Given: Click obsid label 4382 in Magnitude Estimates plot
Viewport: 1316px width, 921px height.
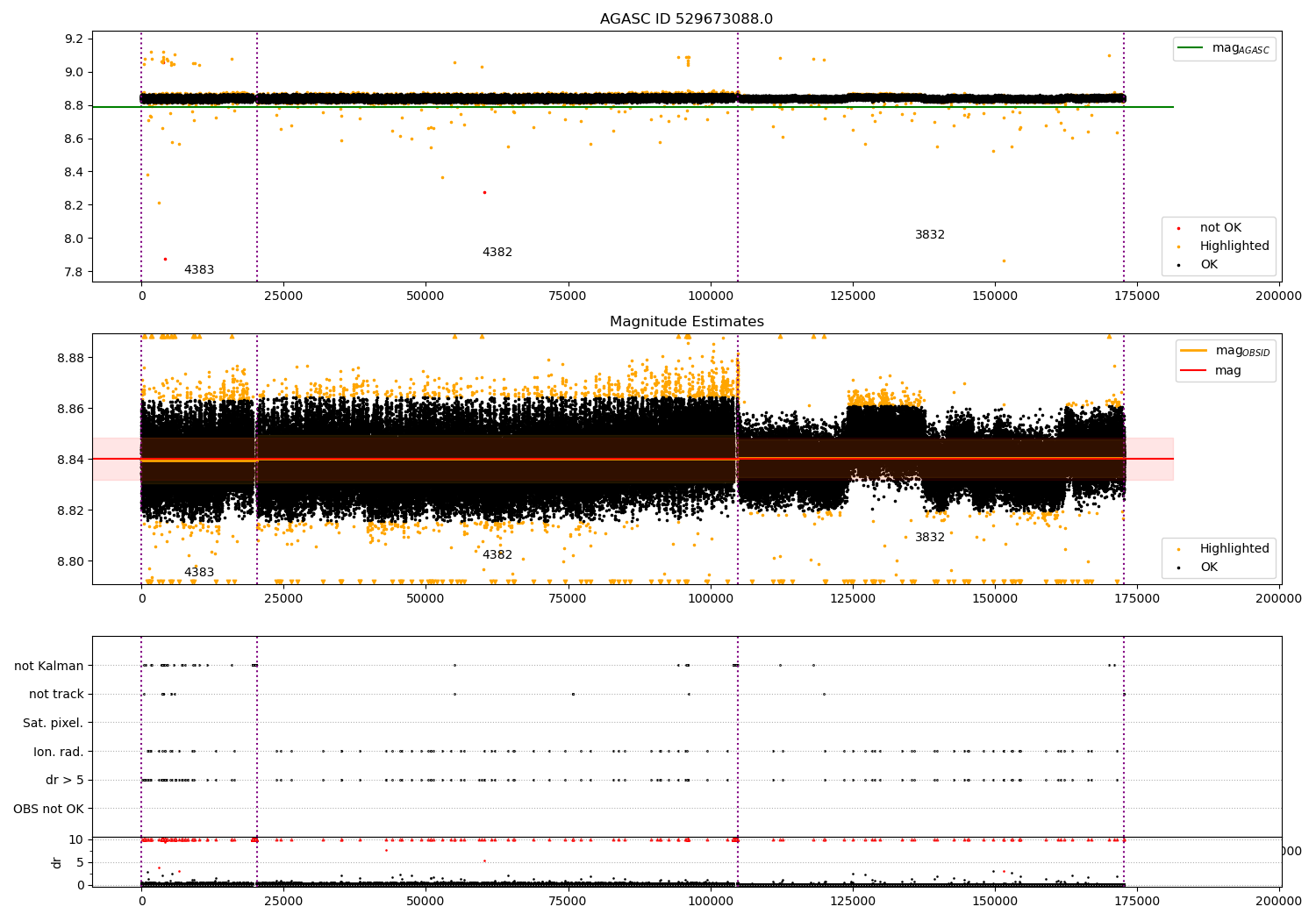Looking at the screenshot, I should tap(497, 555).
